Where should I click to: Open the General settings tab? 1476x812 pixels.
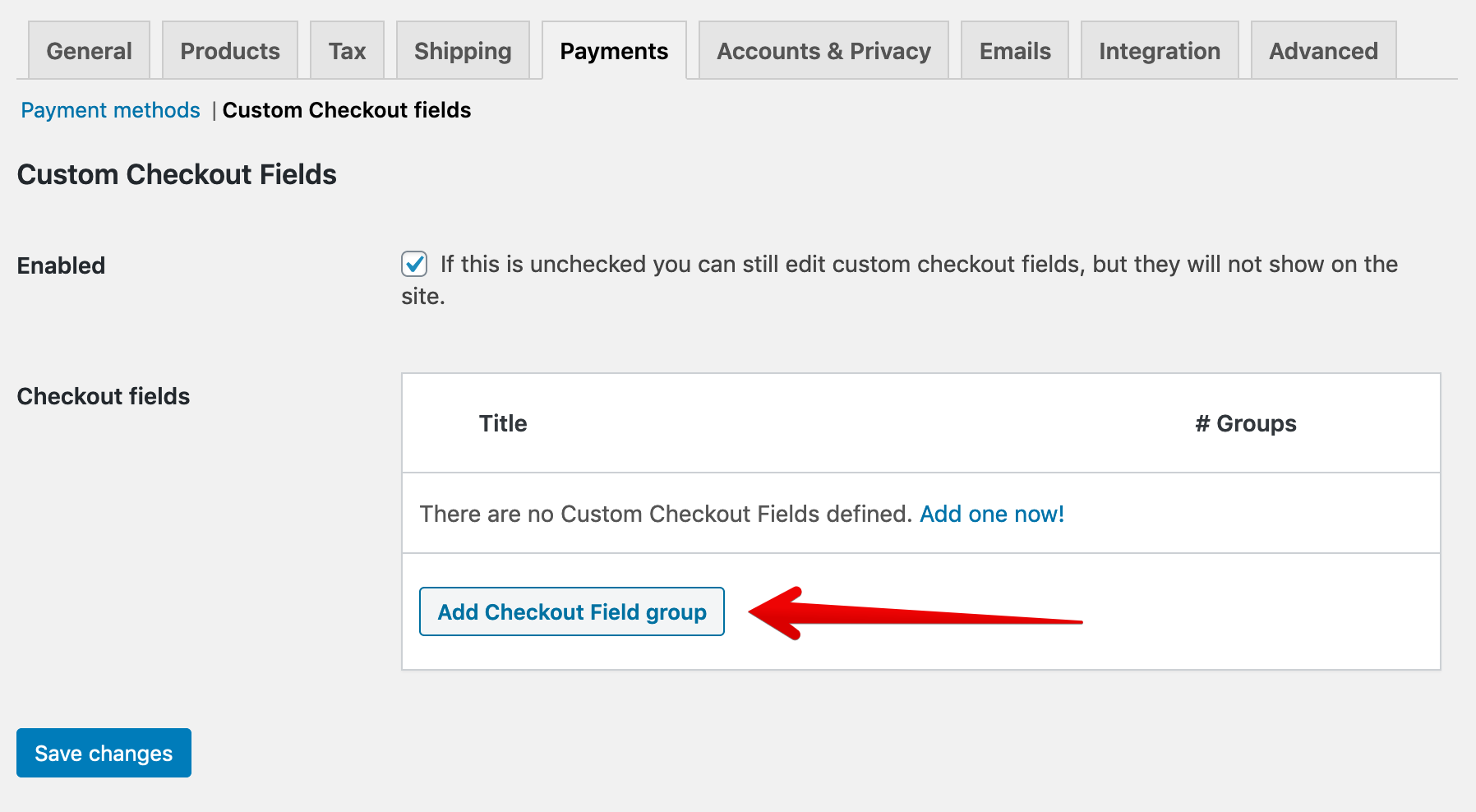(x=89, y=51)
